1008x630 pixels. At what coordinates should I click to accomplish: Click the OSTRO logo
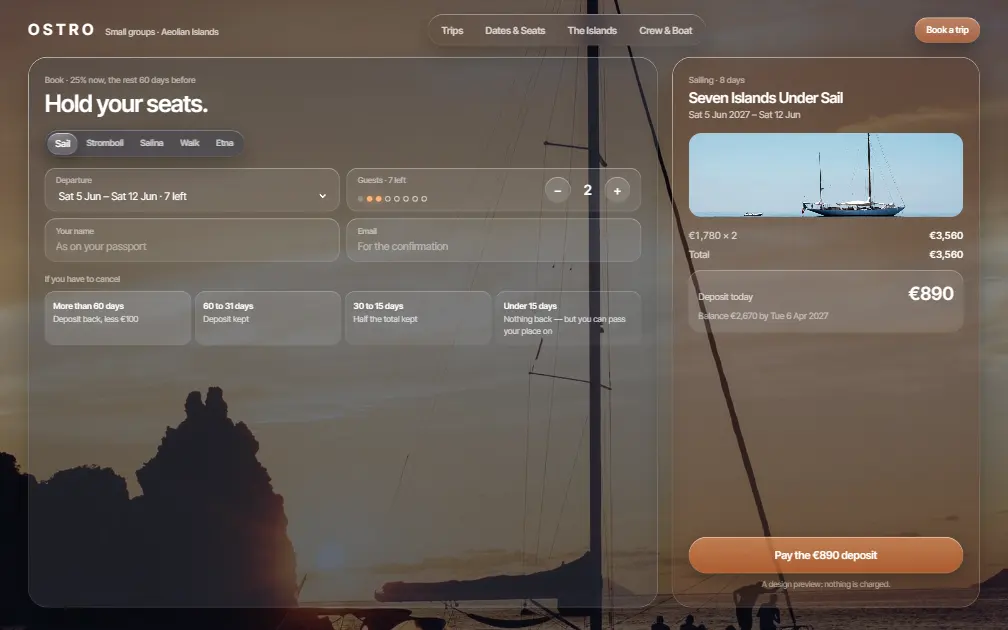point(61,30)
